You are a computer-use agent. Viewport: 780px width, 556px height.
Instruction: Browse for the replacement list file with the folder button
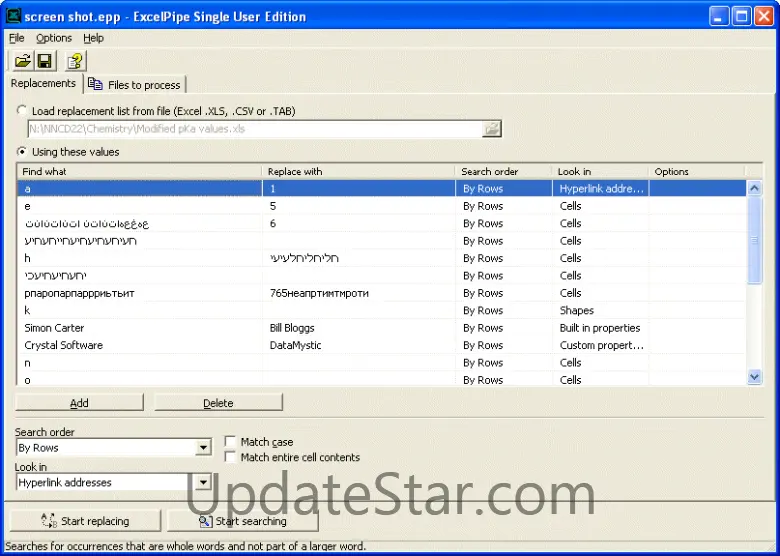(491, 129)
